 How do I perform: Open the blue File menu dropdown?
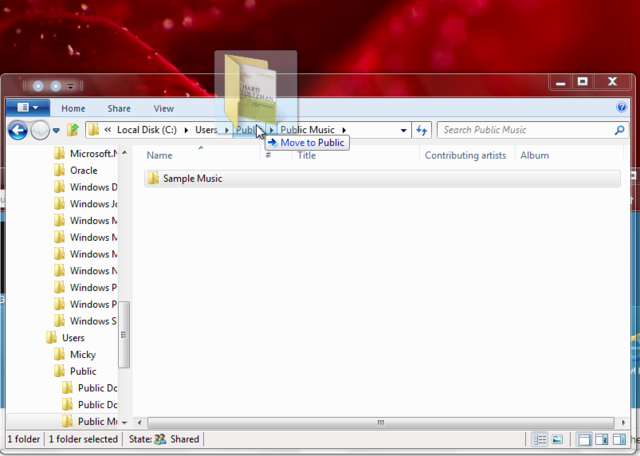(x=27, y=108)
